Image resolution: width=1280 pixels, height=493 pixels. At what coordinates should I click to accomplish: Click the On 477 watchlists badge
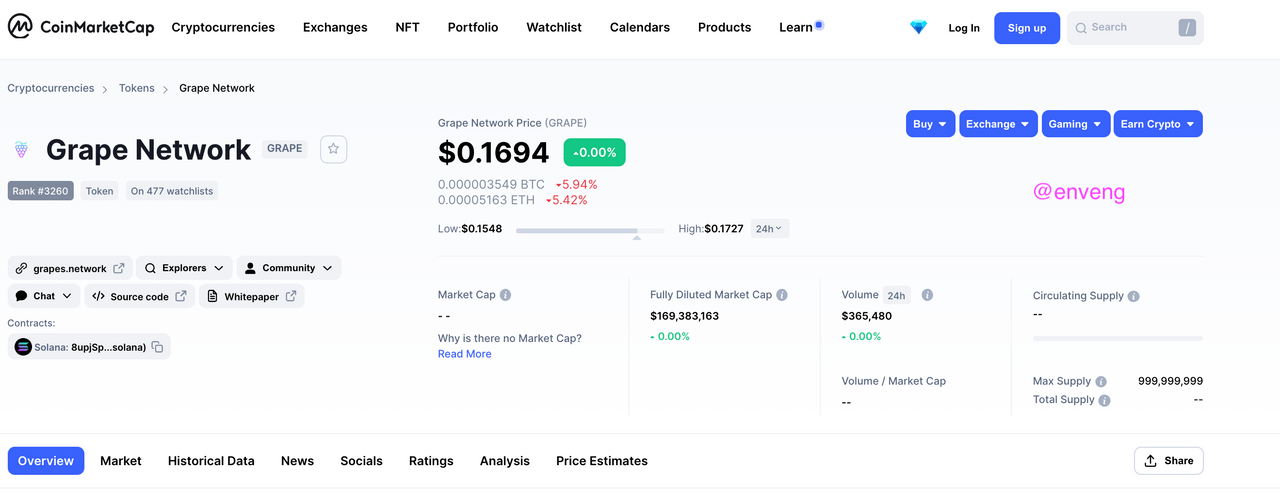click(x=173, y=191)
